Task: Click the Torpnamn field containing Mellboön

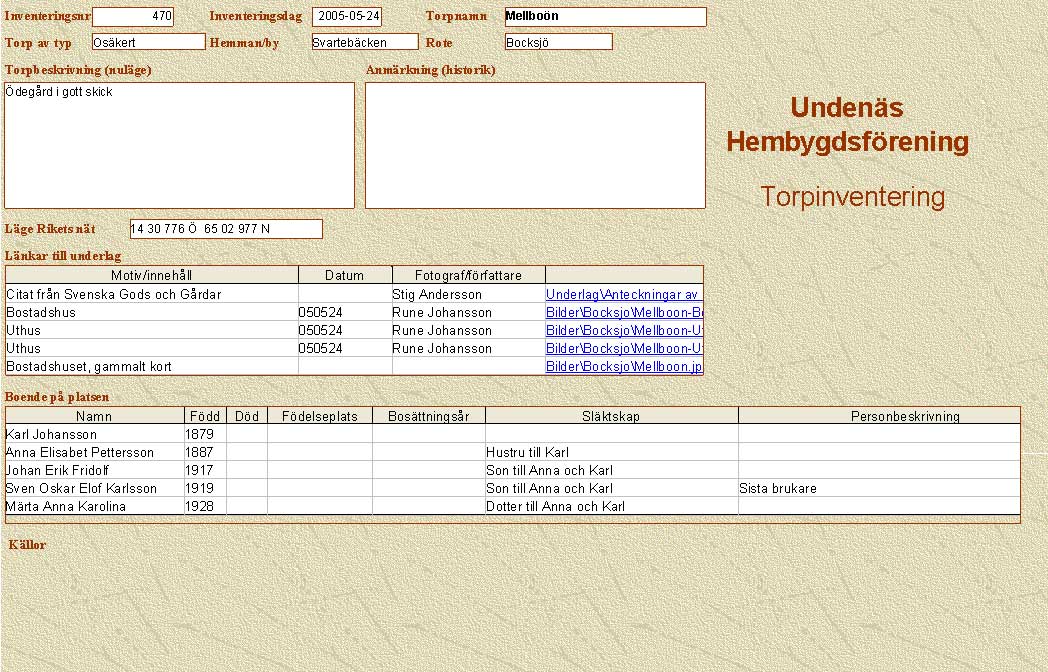Action: click(x=605, y=17)
